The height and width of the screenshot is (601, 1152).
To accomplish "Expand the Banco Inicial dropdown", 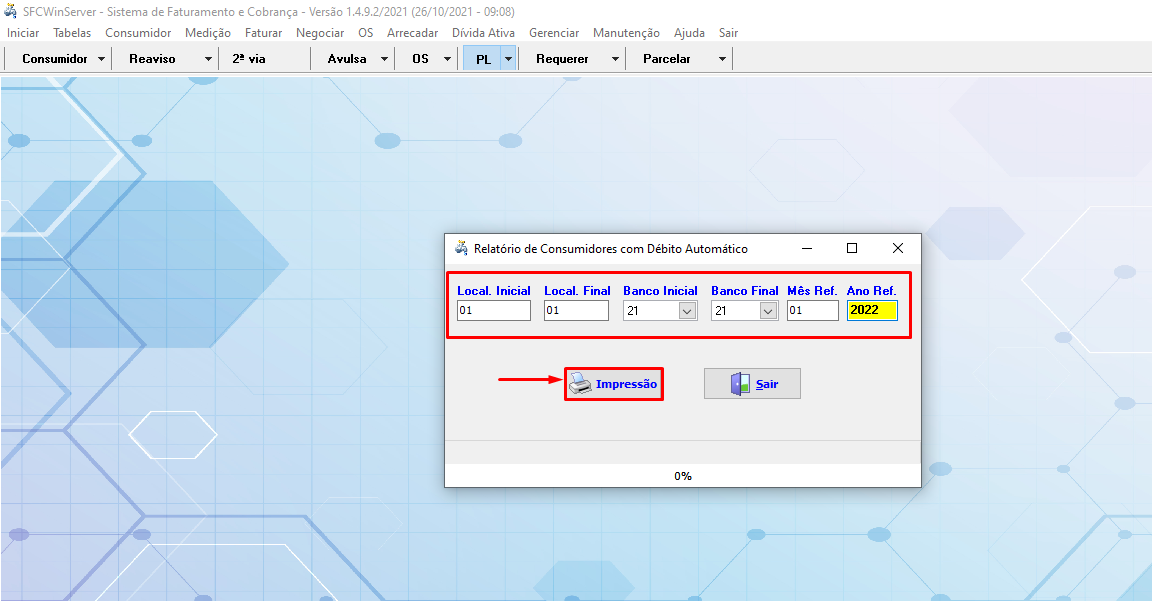I will pyautogui.click(x=687, y=311).
